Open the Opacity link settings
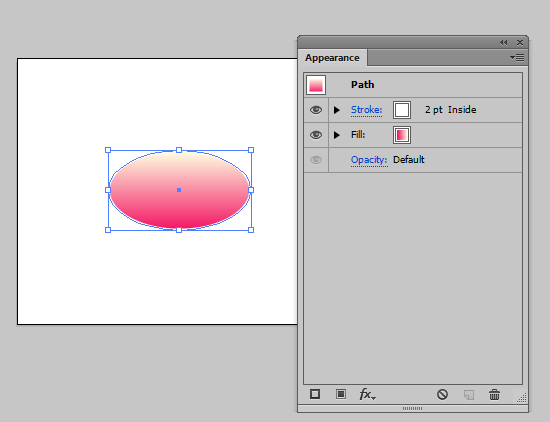 tap(369, 160)
